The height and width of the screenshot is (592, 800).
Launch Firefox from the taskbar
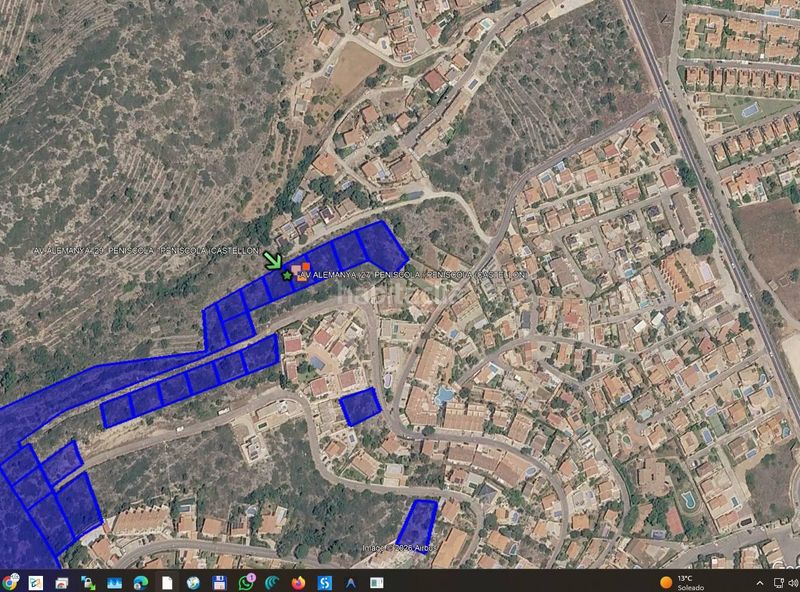(298, 583)
